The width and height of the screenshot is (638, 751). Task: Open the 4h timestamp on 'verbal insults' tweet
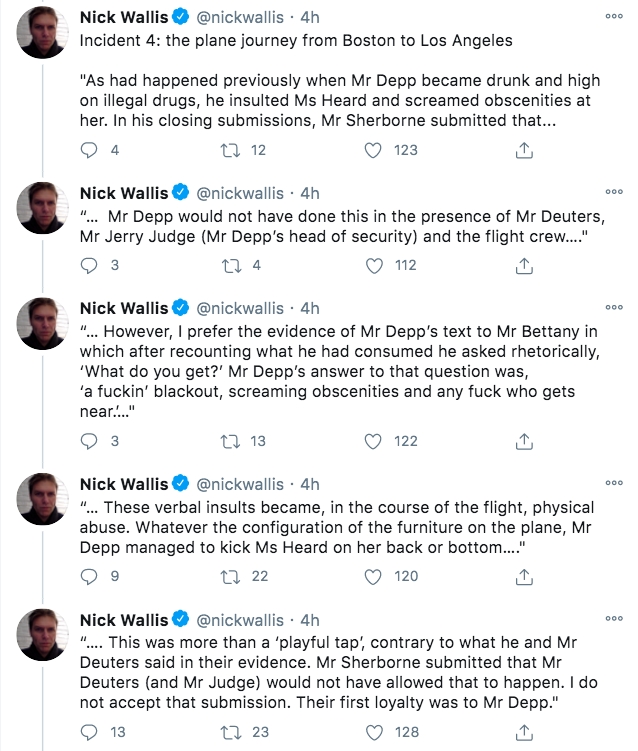(x=310, y=484)
